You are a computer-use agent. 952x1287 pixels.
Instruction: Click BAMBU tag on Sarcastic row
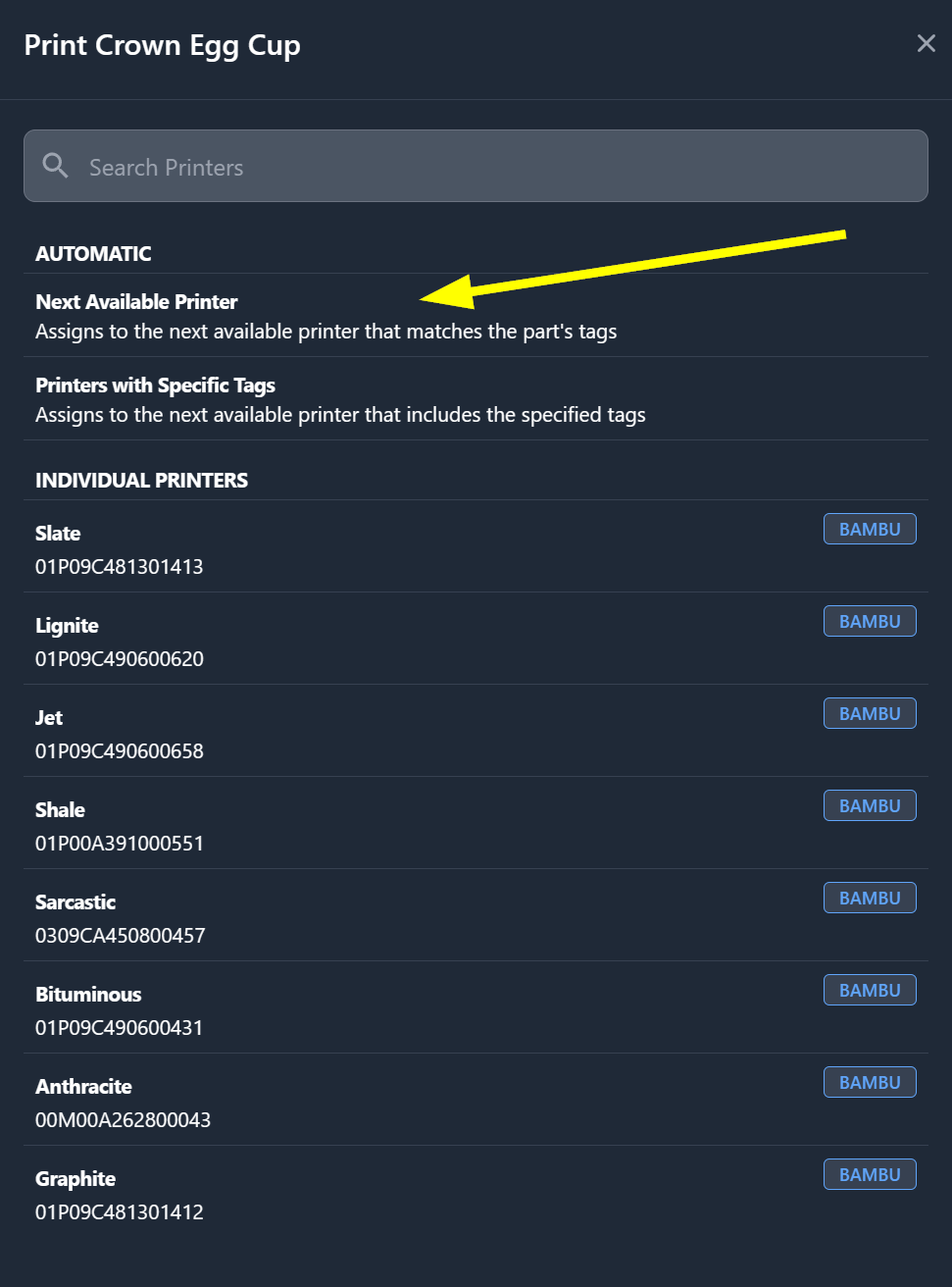click(x=870, y=898)
